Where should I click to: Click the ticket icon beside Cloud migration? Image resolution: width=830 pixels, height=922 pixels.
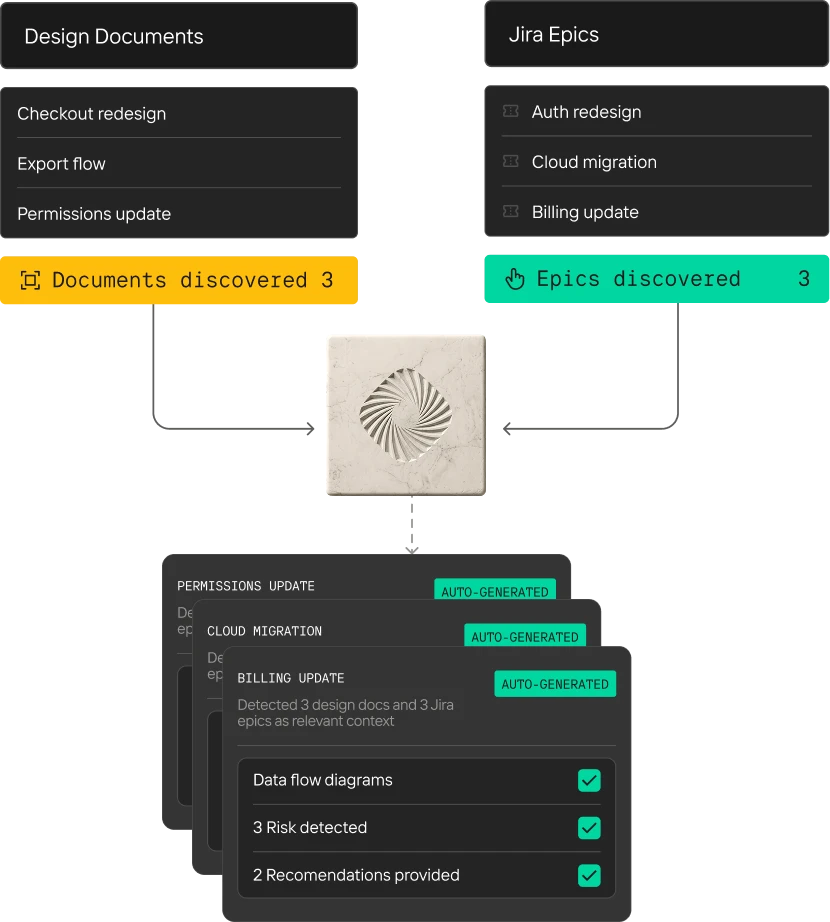coord(511,161)
